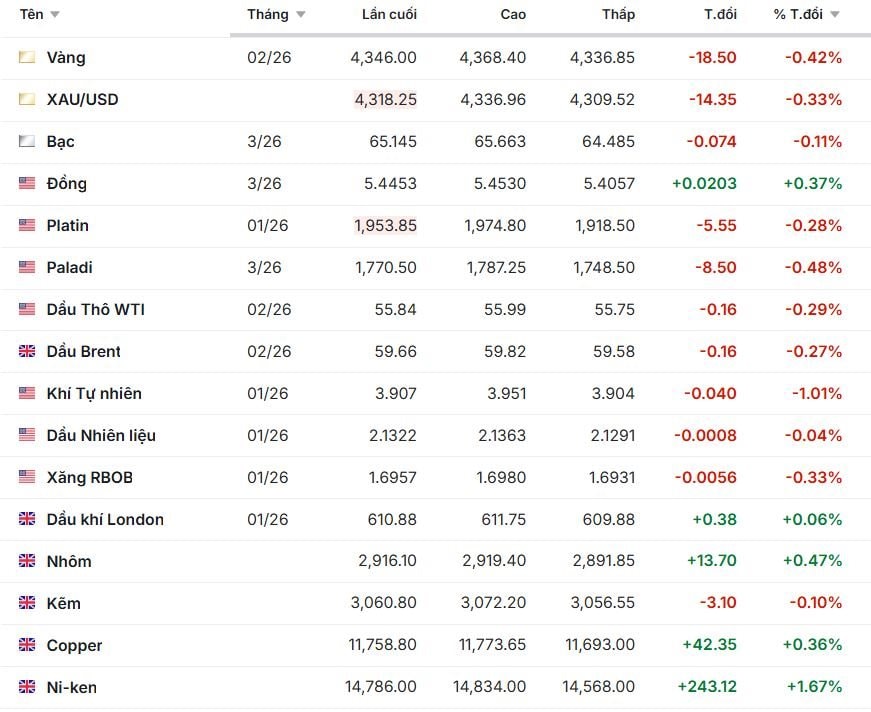The width and height of the screenshot is (871, 712).
Task: Open the XAU/USD link
Action: [x=82, y=100]
